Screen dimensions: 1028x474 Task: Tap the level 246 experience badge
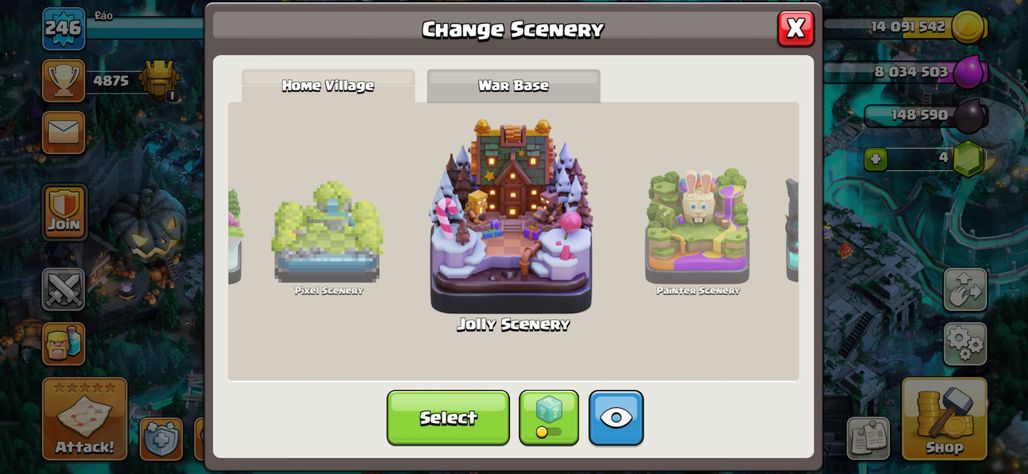64,29
